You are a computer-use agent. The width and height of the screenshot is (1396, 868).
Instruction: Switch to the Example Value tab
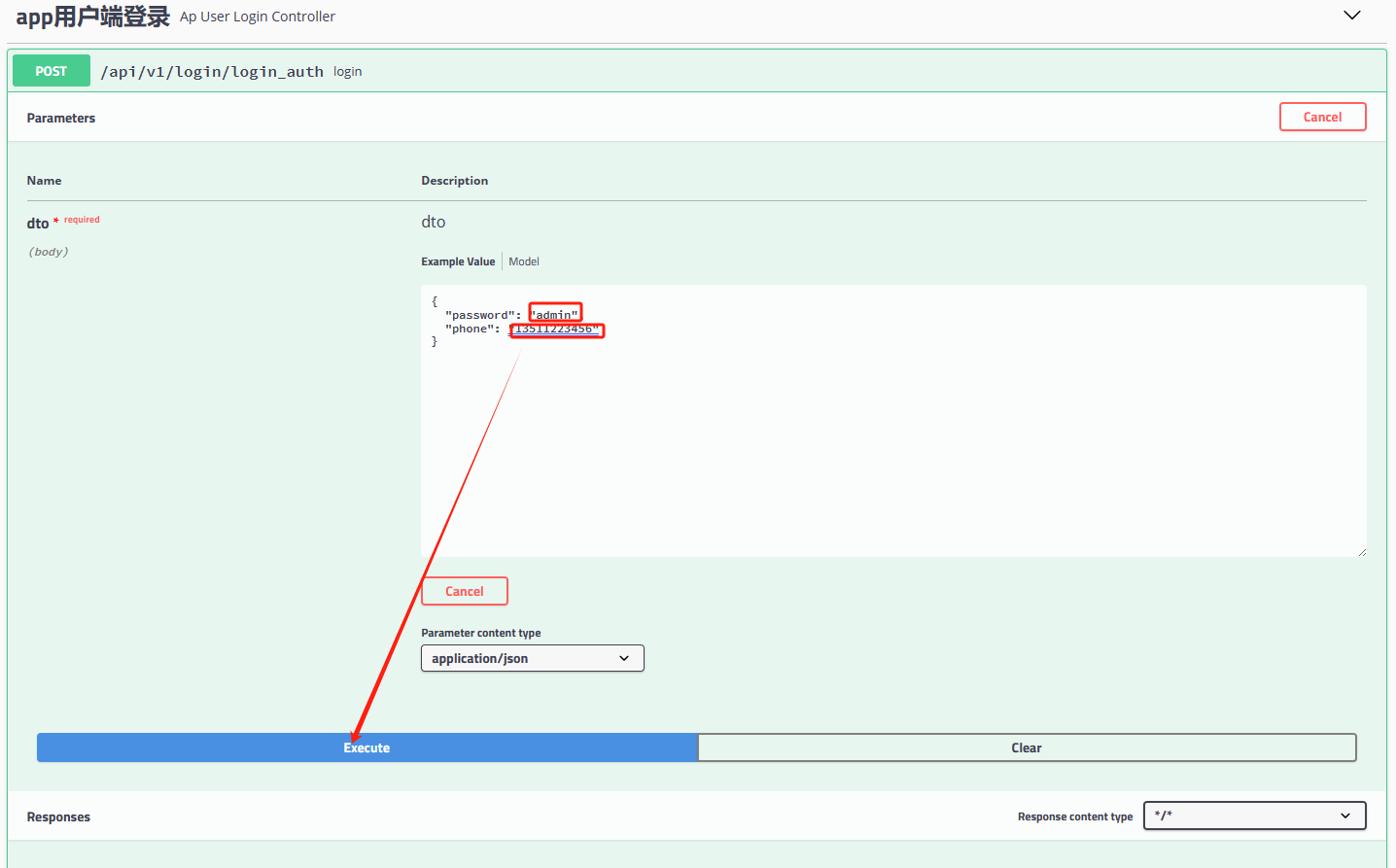coord(458,261)
